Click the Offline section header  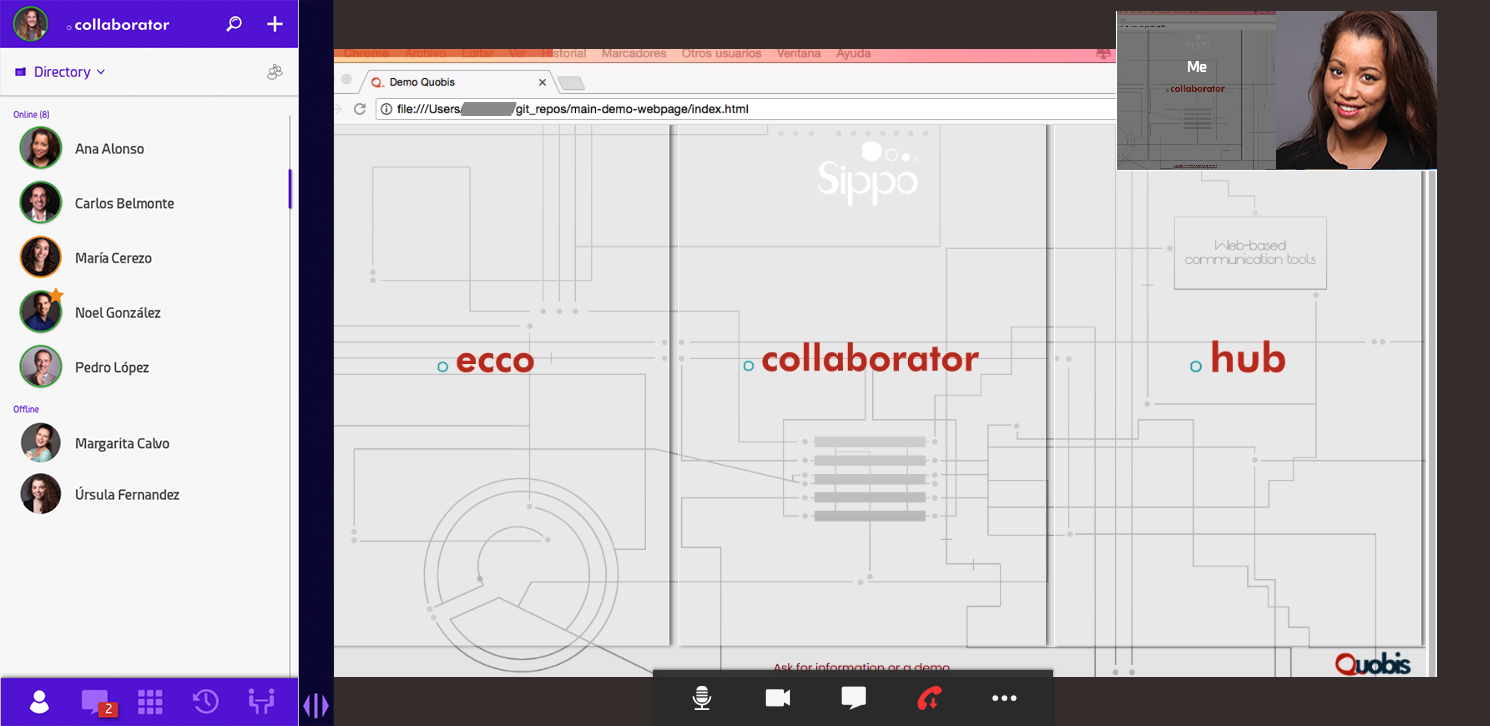26,409
